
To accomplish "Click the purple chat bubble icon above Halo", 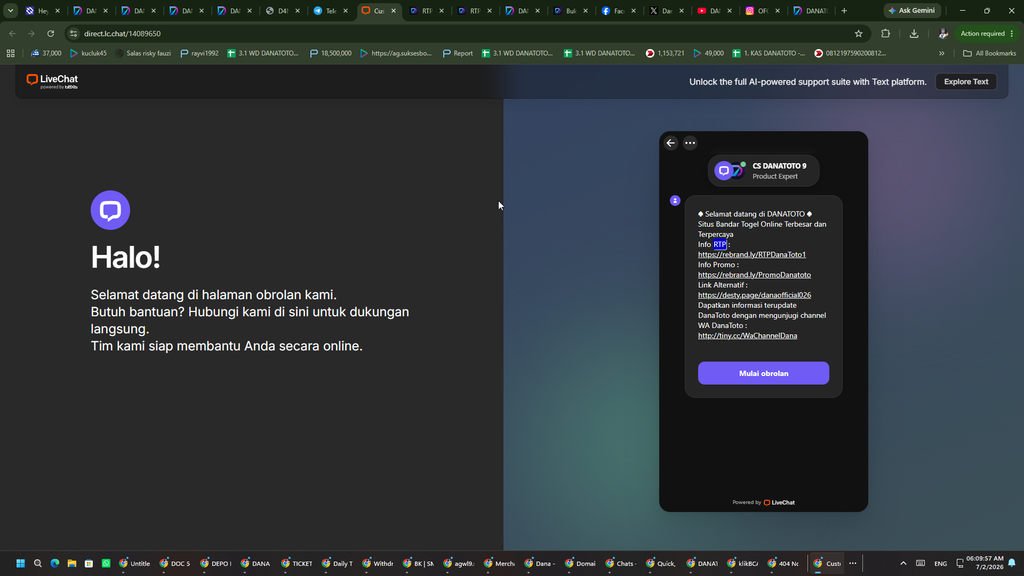I will (110, 210).
